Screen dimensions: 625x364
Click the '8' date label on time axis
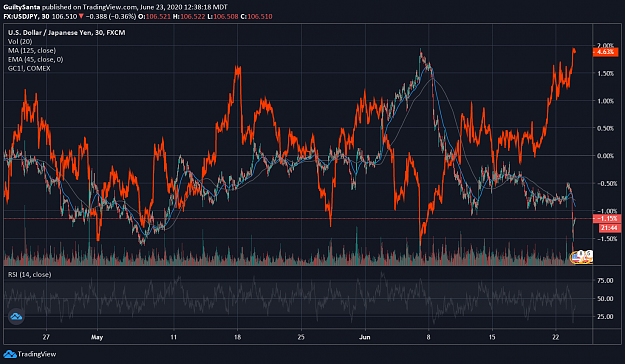pyautogui.click(x=428, y=337)
